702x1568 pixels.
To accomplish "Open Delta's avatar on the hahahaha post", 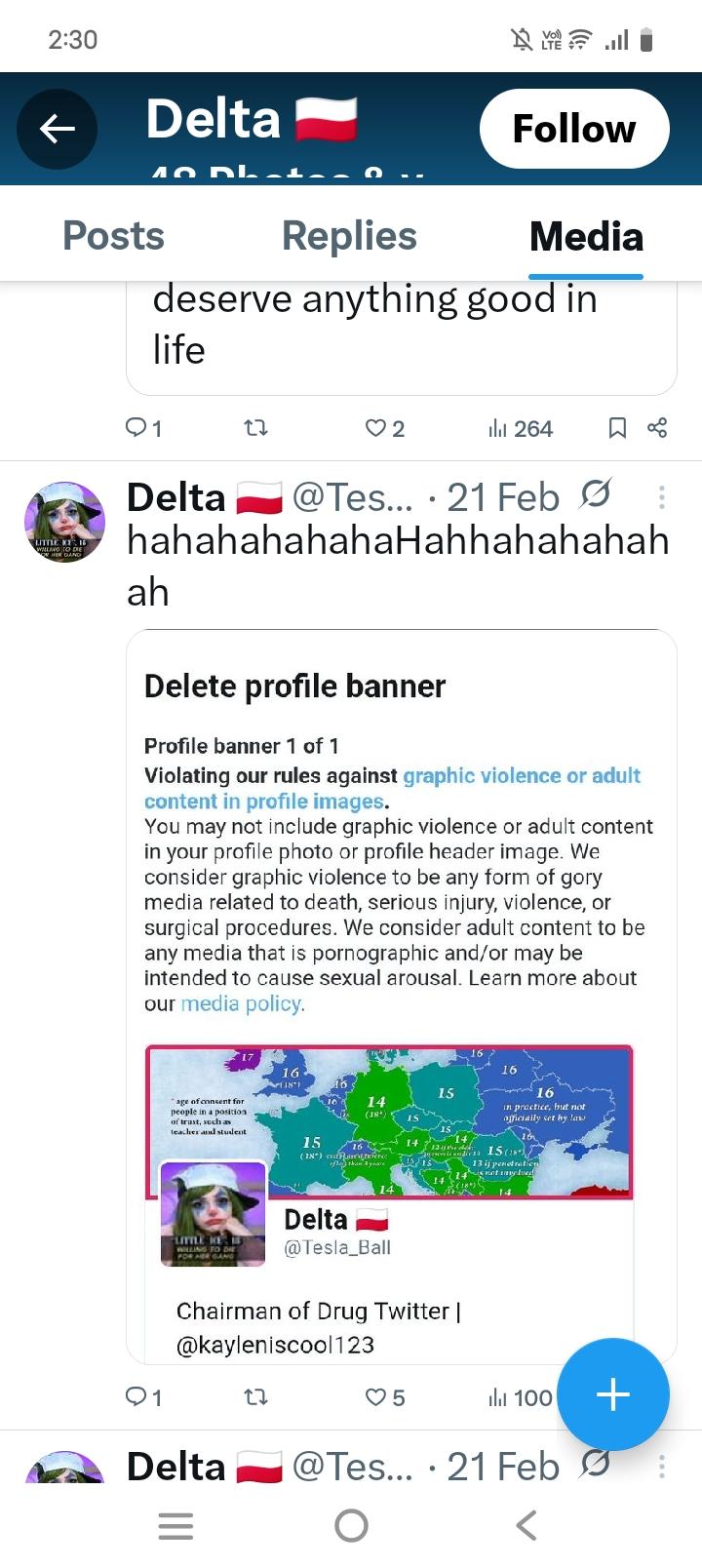I will 64,522.
